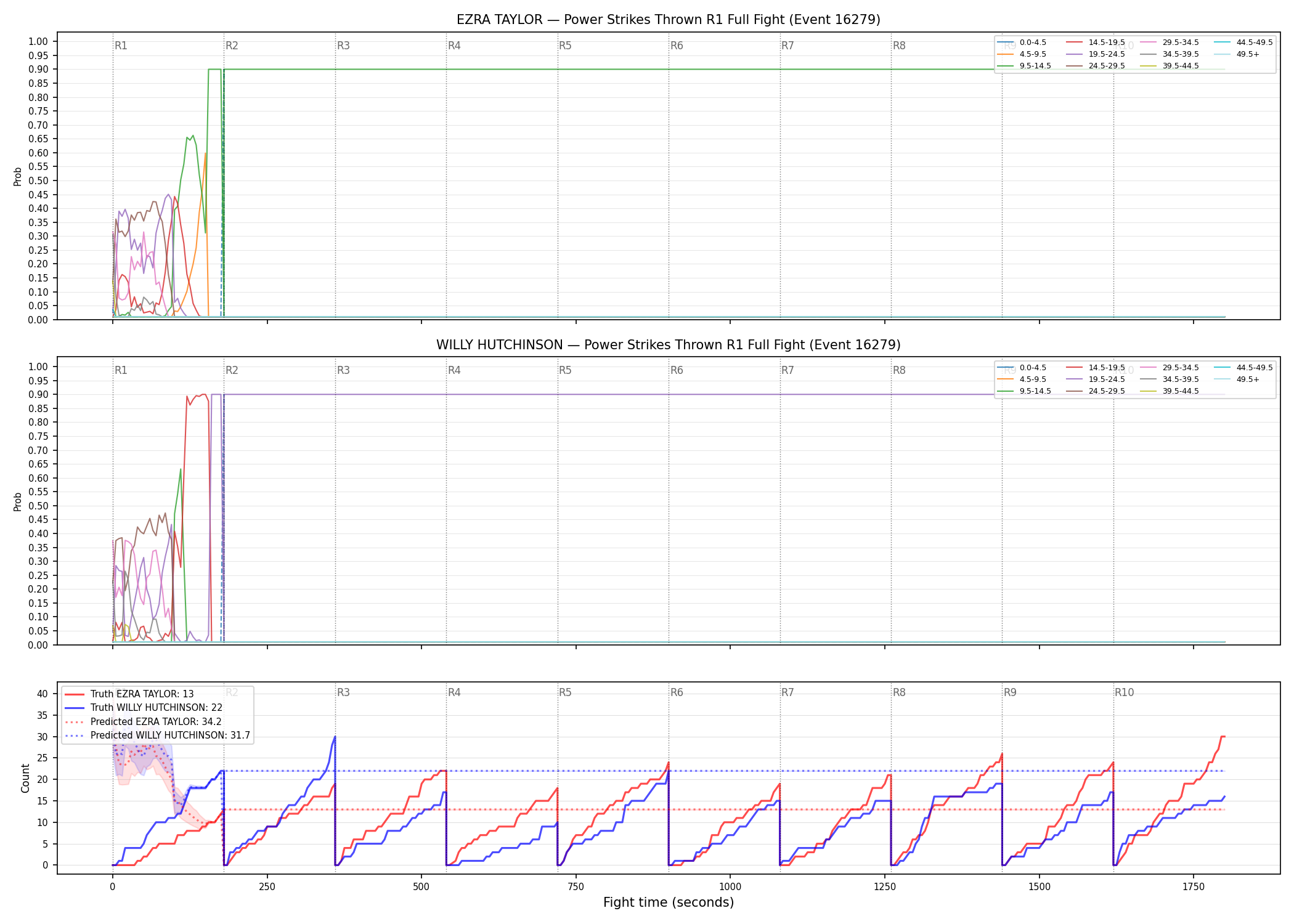Image resolution: width=1294 pixels, height=924 pixels.
Task: Select '0.0-4.5' legend entry in Willy Hutchinson chart
Action: (x=1022, y=368)
